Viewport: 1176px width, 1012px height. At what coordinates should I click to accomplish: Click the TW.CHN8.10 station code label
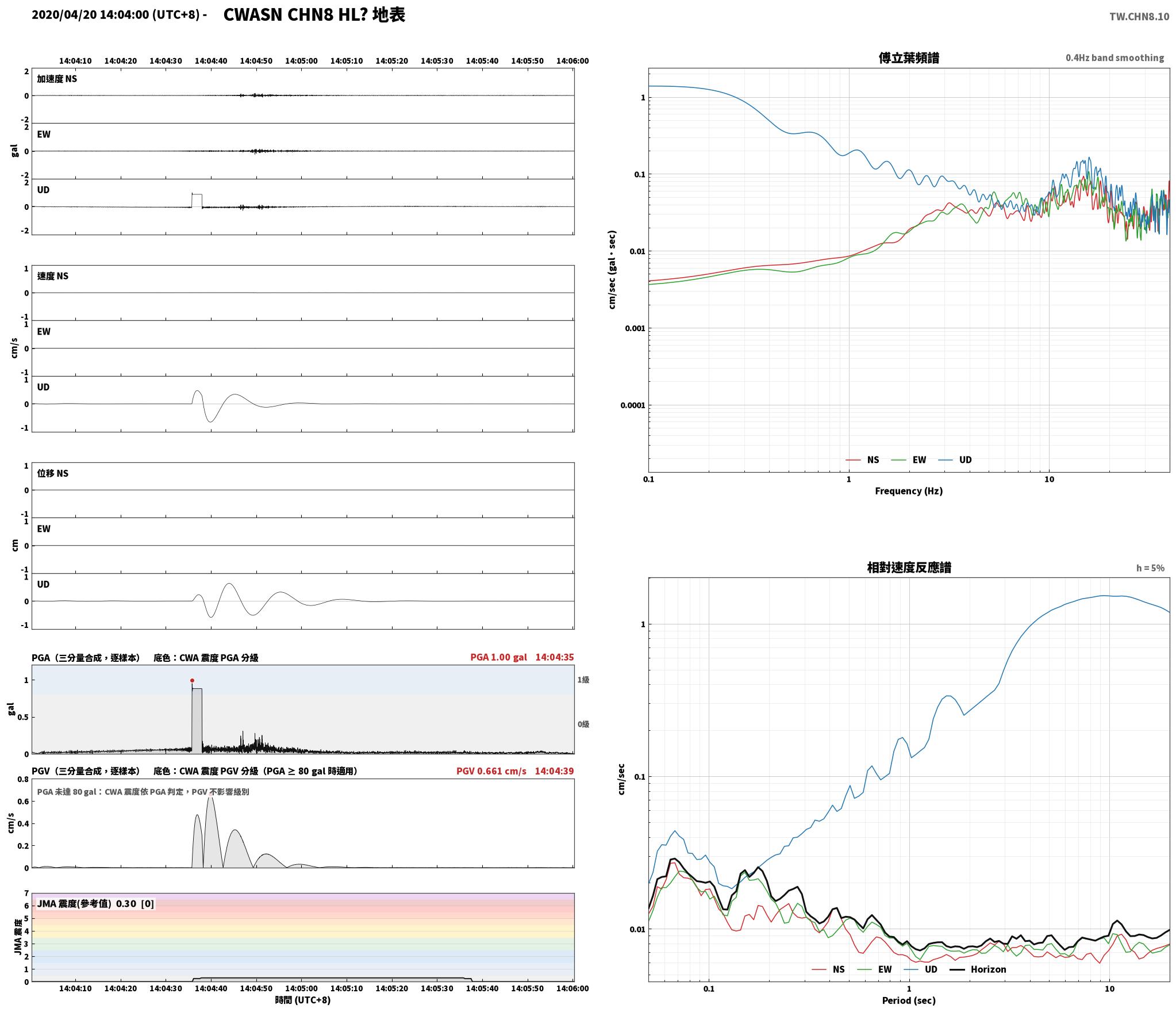[1139, 17]
